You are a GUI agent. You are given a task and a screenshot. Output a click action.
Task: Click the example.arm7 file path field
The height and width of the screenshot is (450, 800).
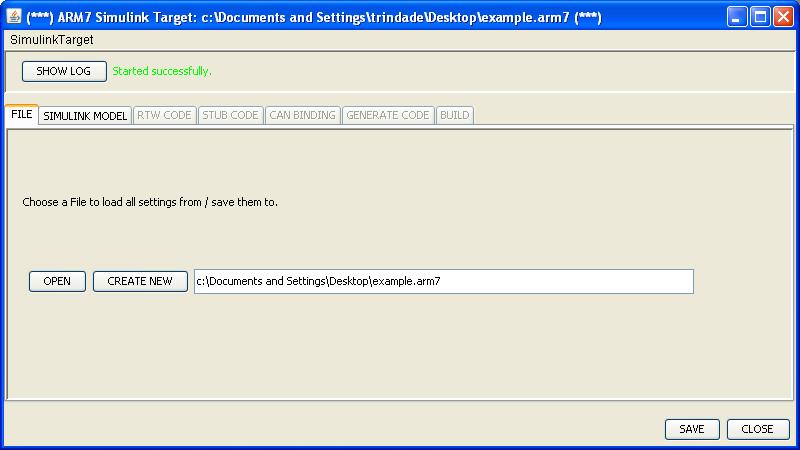click(x=443, y=282)
